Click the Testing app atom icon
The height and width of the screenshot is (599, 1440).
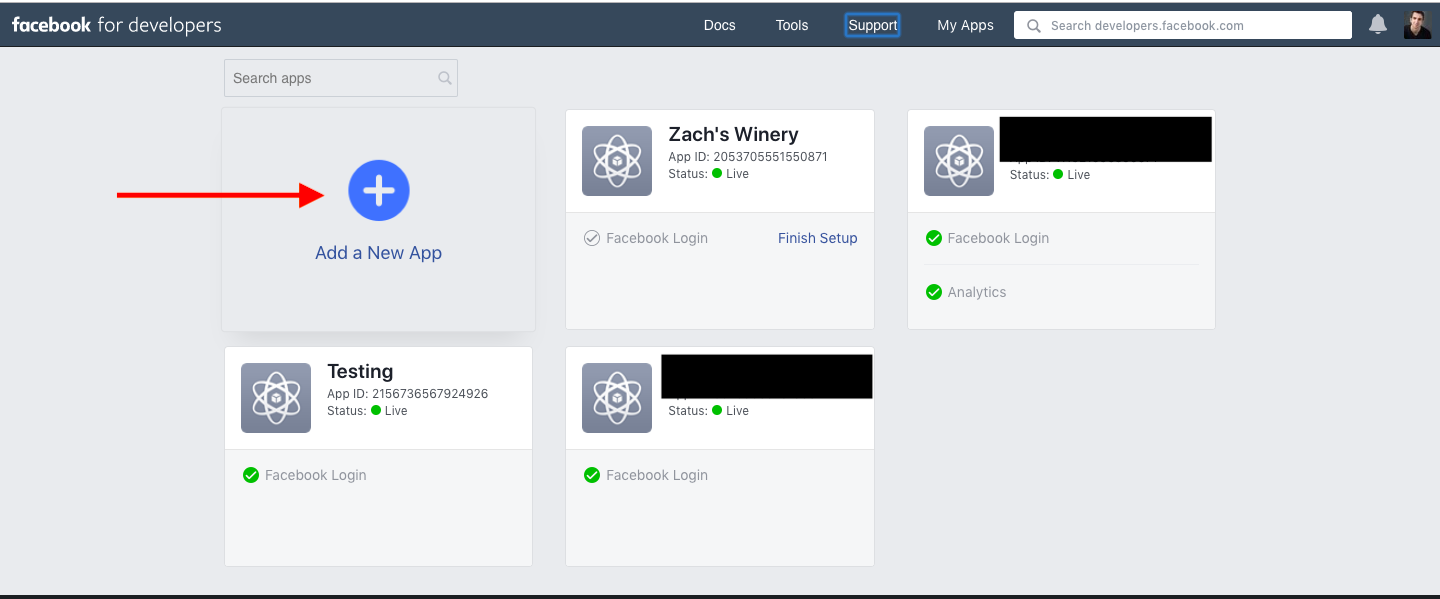coord(276,398)
